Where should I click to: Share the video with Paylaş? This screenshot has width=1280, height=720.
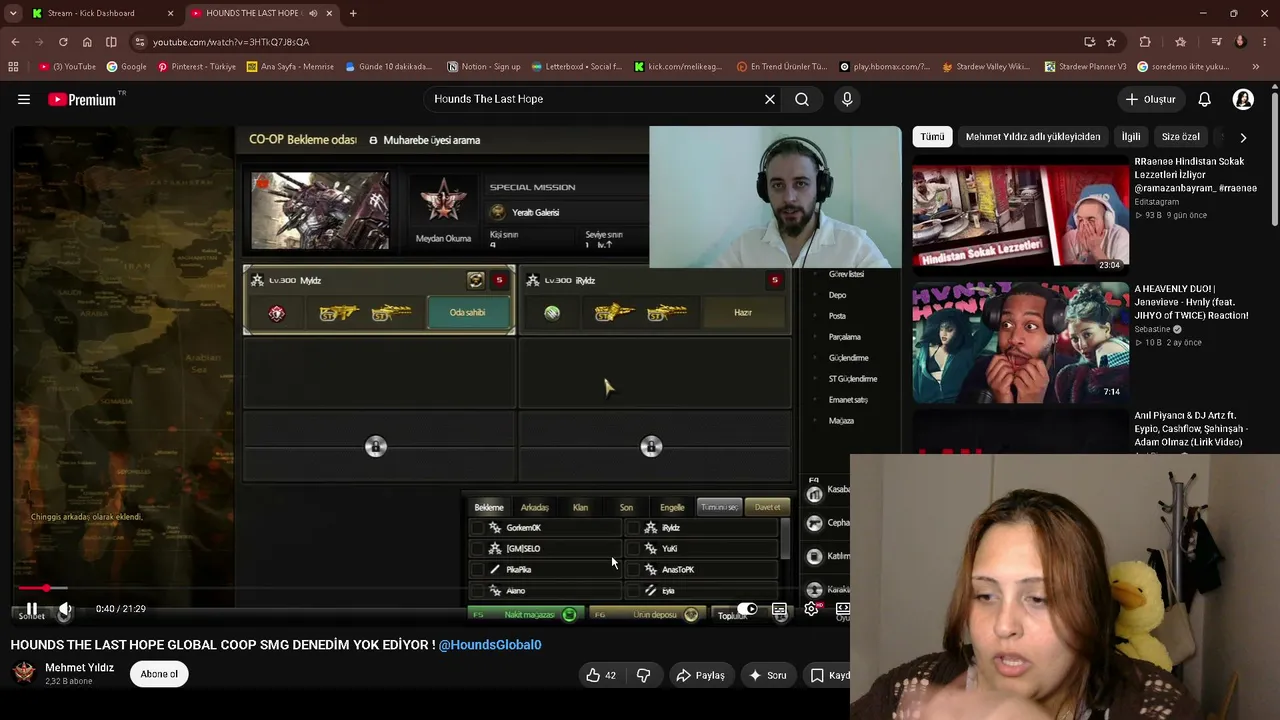pos(700,675)
